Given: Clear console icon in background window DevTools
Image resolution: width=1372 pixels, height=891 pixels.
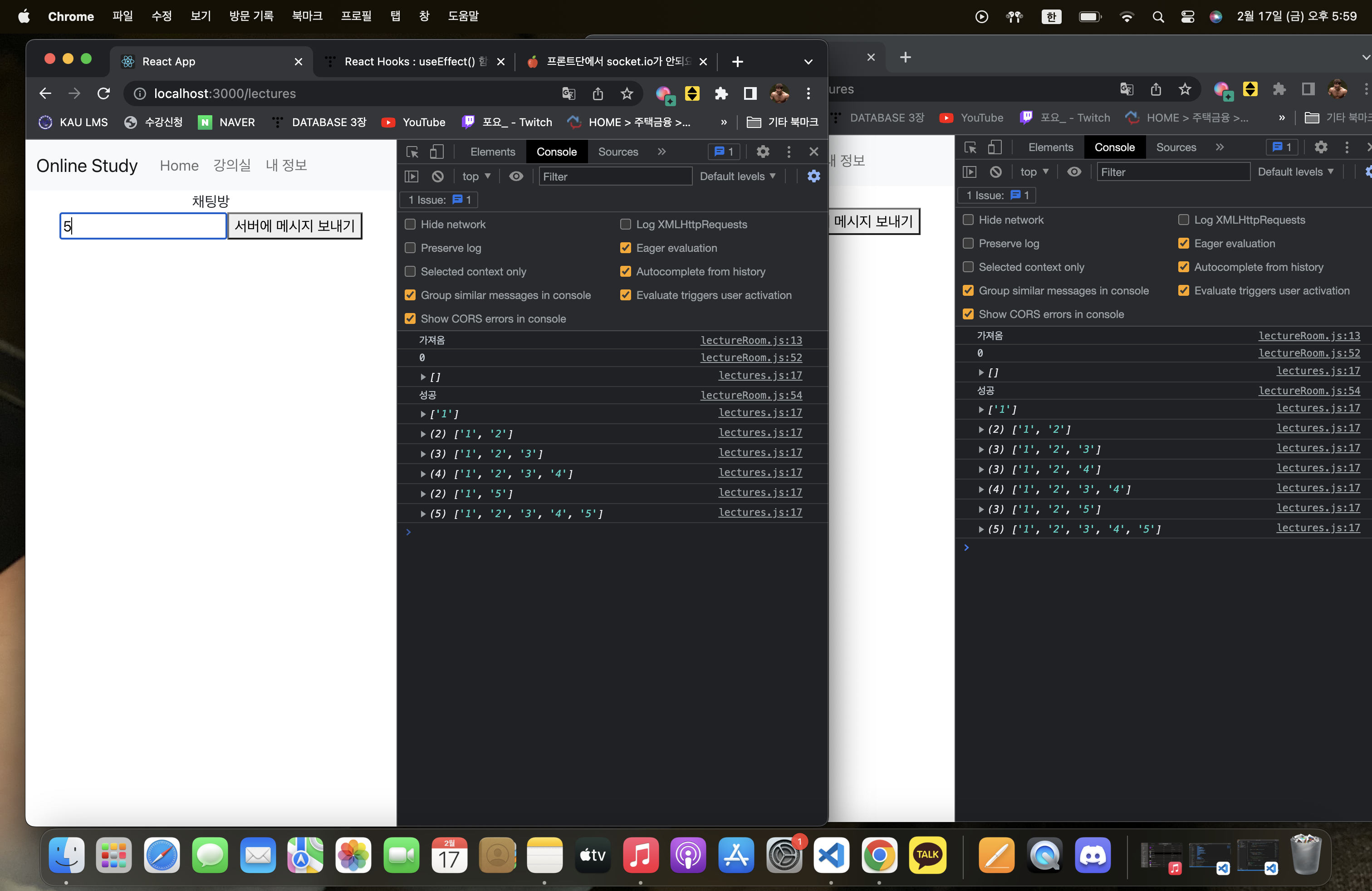Looking at the screenshot, I should [995, 172].
